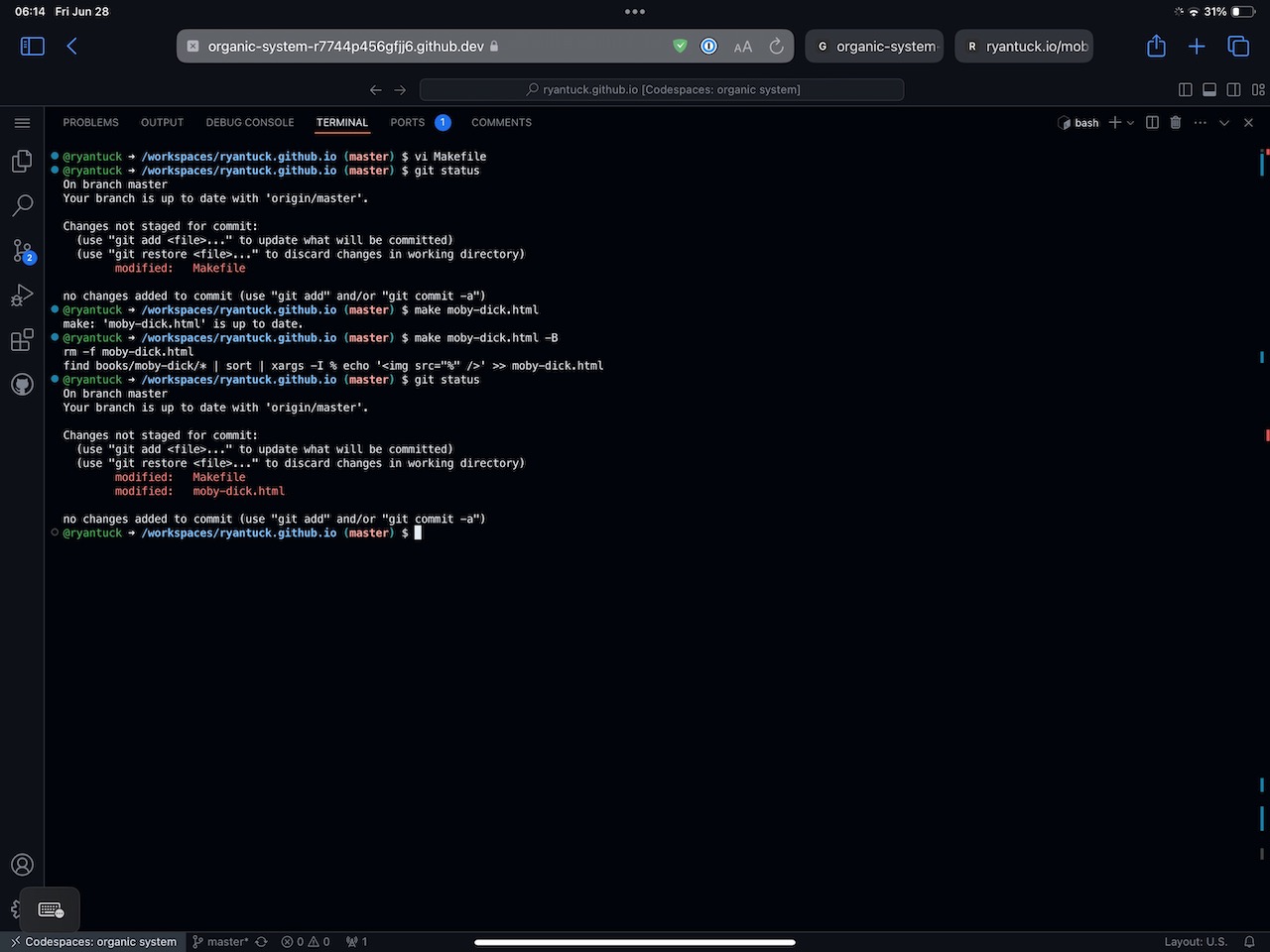Toggle the bottom panel layout button
The width and height of the screenshot is (1270, 952).
(x=1209, y=90)
